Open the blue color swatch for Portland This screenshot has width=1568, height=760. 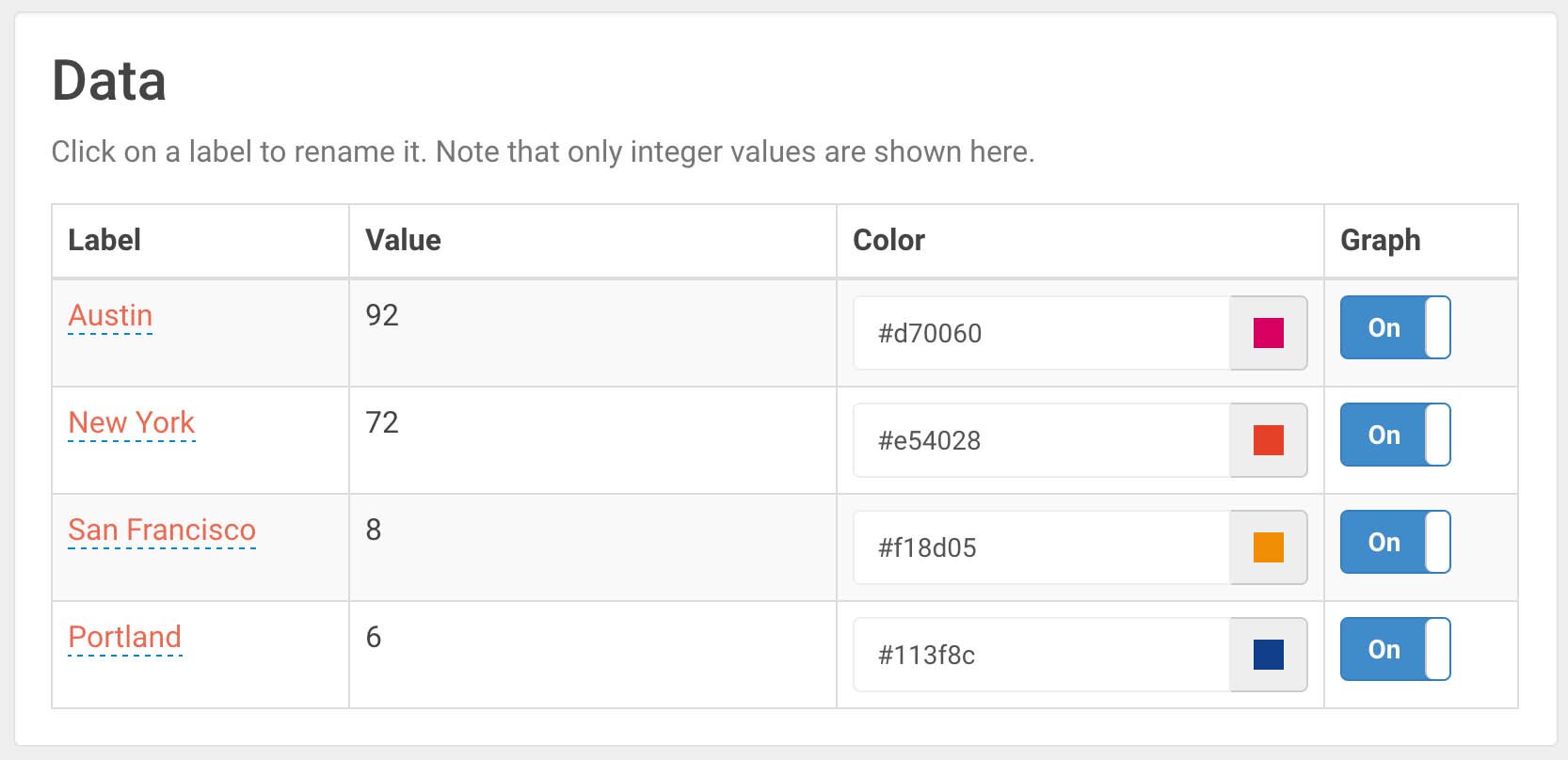pyautogui.click(x=1268, y=655)
